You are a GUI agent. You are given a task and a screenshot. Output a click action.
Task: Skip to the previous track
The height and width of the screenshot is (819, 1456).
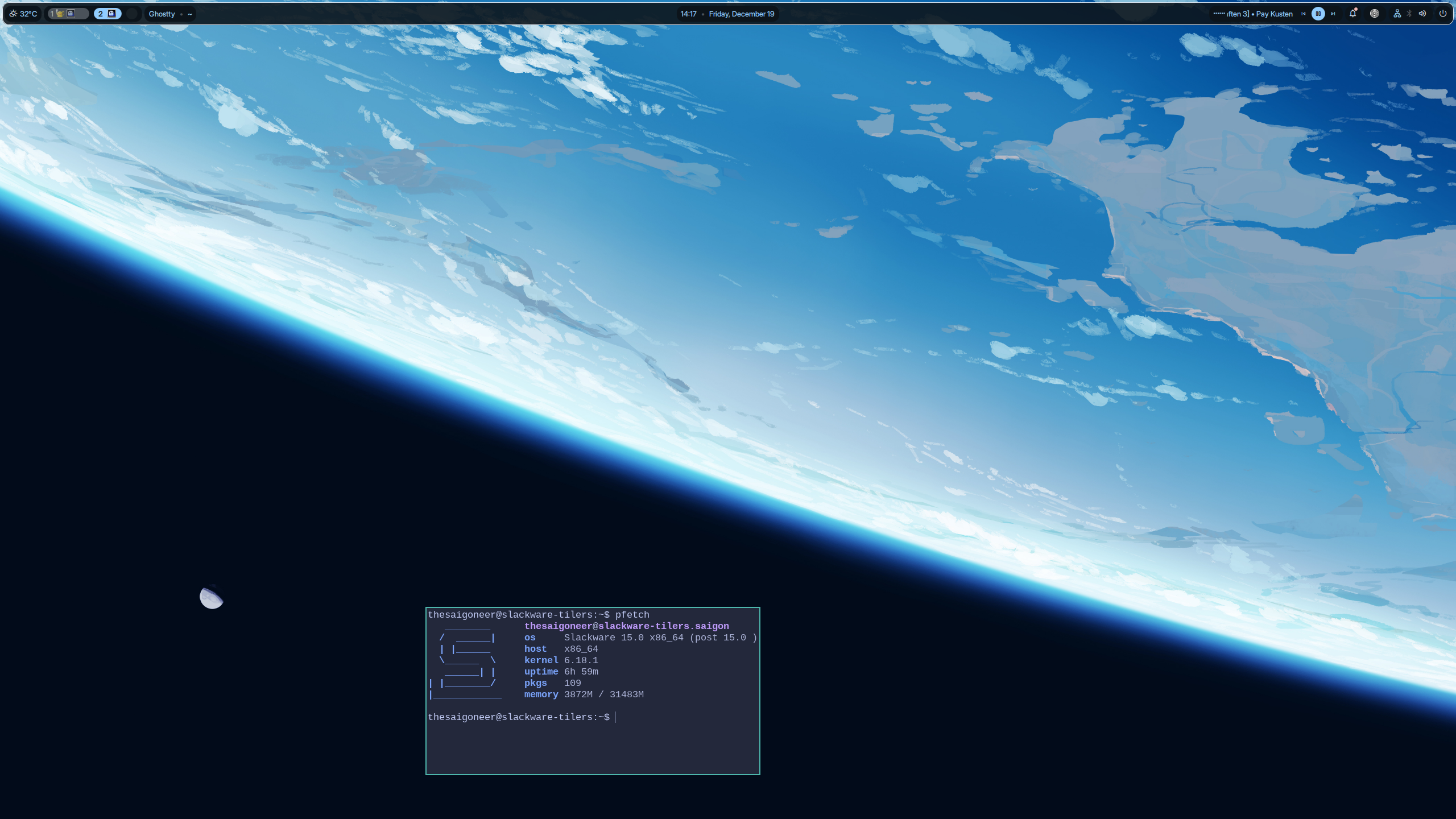tap(1303, 14)
